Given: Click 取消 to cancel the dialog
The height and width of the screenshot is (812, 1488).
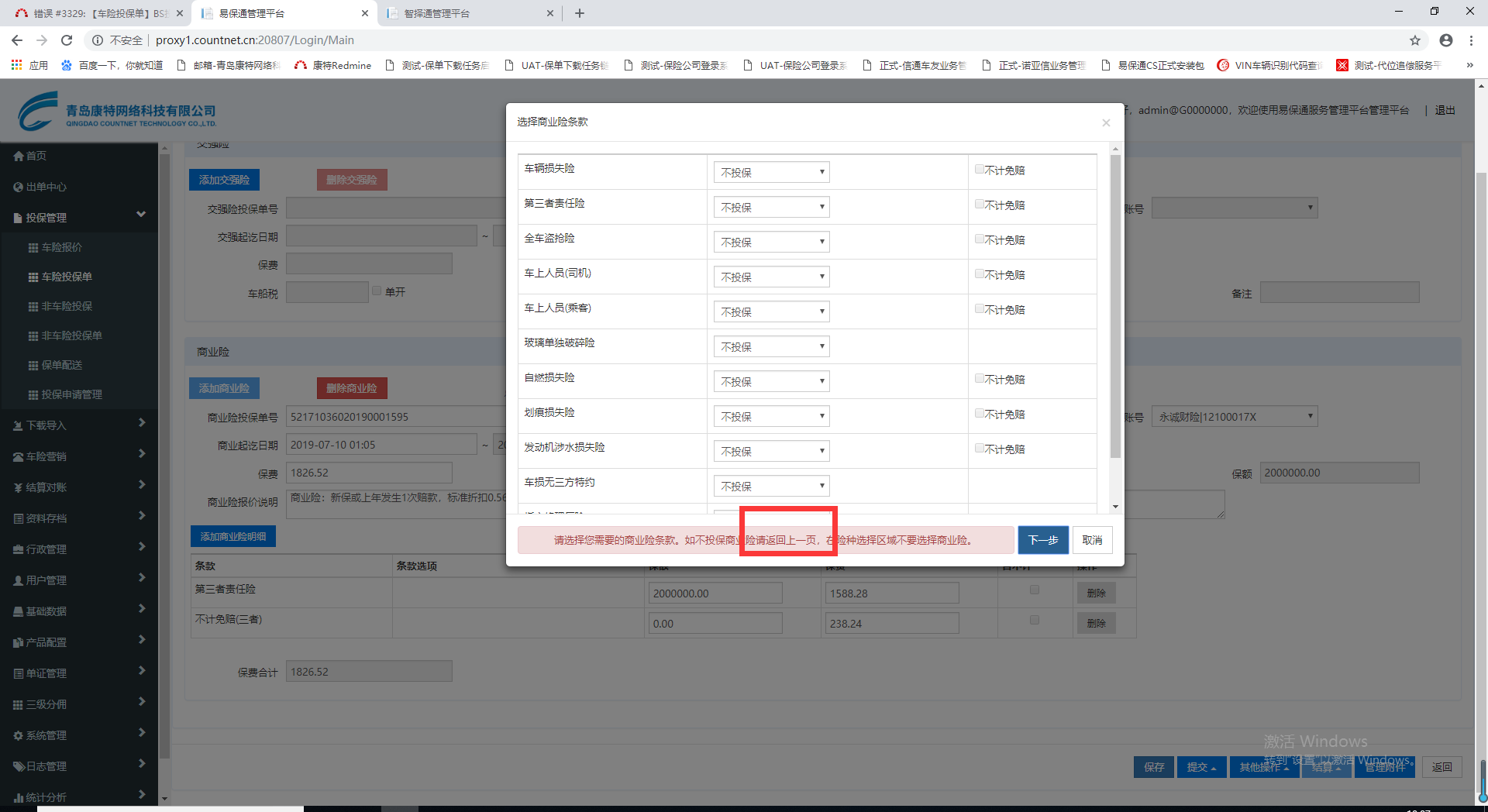Looking at the screenshot, I should 1093,540.
